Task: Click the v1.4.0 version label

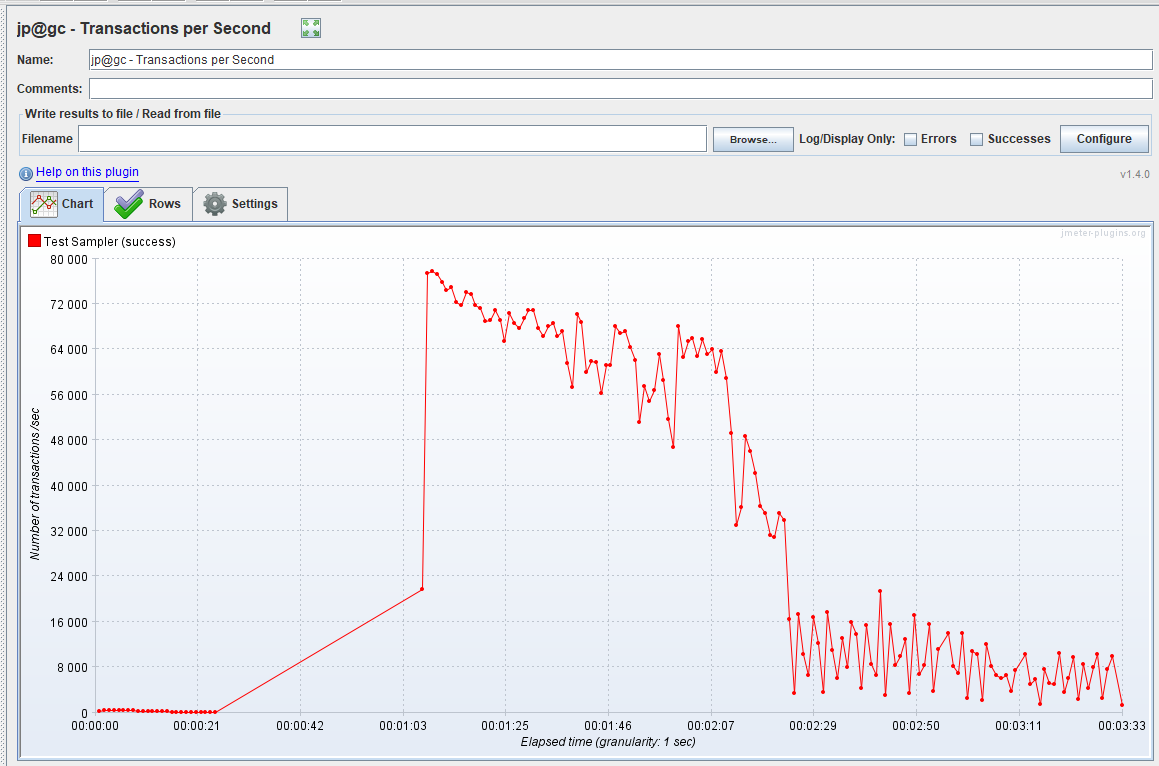Action: (x=1135, y=174)
